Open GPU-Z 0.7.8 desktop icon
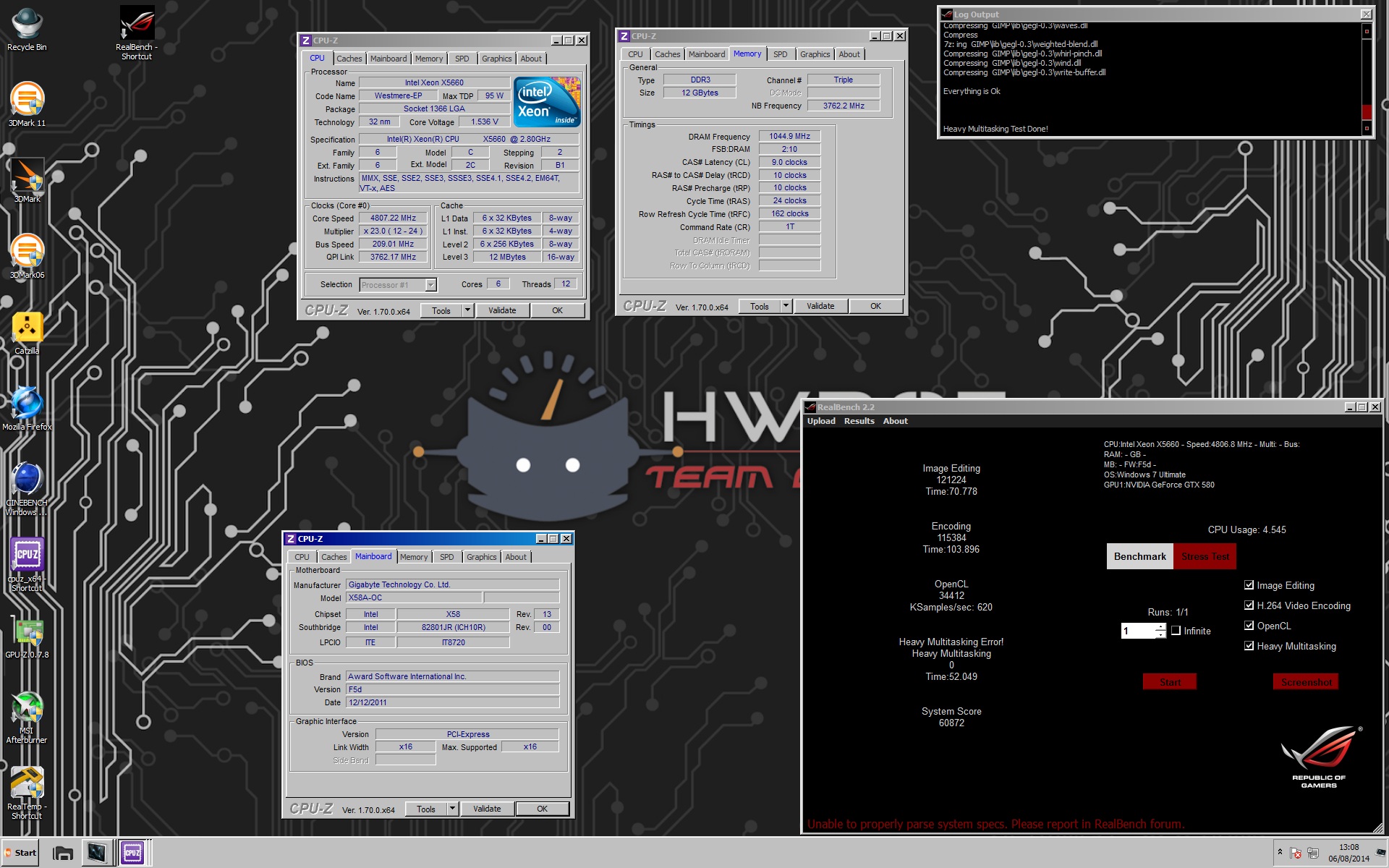Image resolution: width=1389 pixels, height=868 pixels. 27,638
